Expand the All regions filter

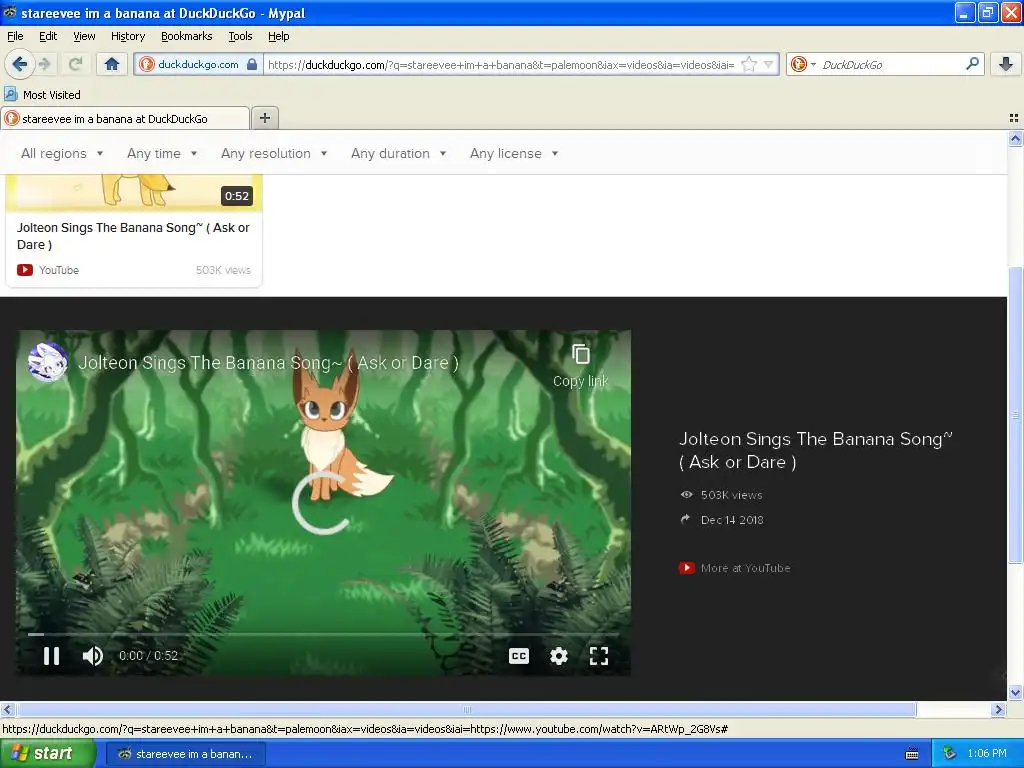62,153
